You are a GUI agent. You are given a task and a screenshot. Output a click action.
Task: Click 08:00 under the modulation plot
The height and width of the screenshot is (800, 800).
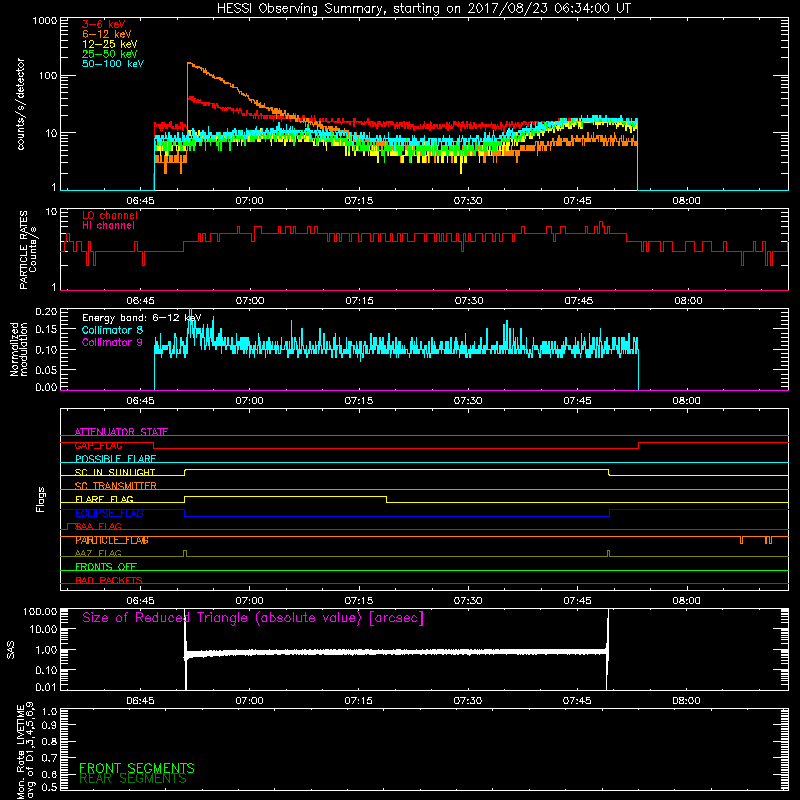click(x=686, y=401)
